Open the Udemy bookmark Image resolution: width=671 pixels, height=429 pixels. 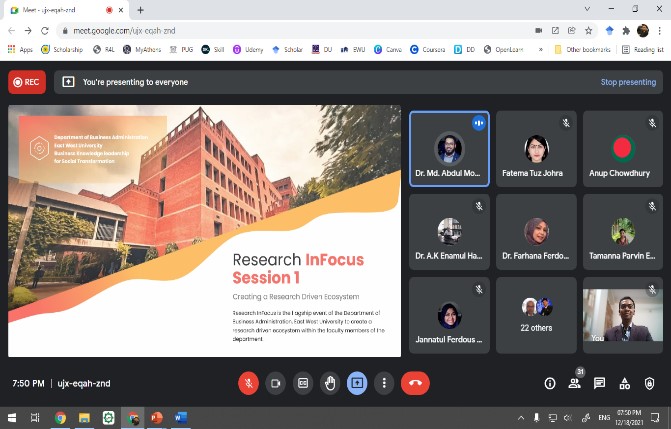point(248,50)
